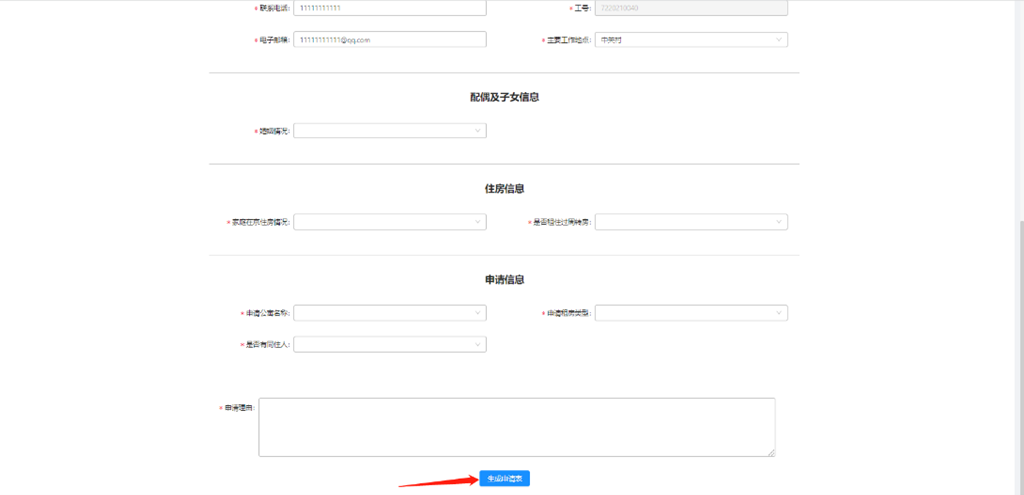The image size is (1024, 495).
Task: Click the 住房信息 section heading
Action: (x=504, y=189)
